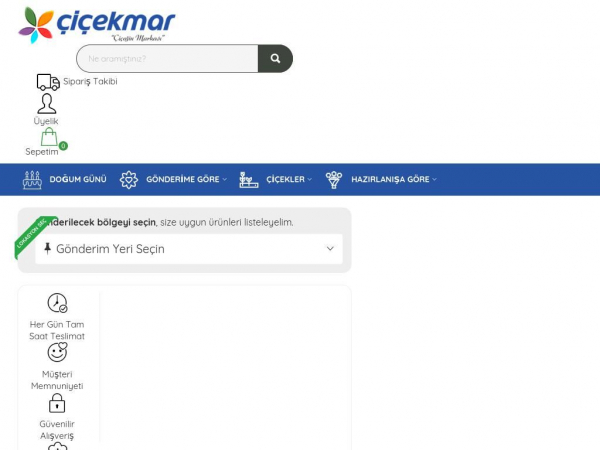Expand the Çiçekler dropdown menu
Image resolution: width=600 pixels, height=450 pixels.
click(x=288, y=180)
